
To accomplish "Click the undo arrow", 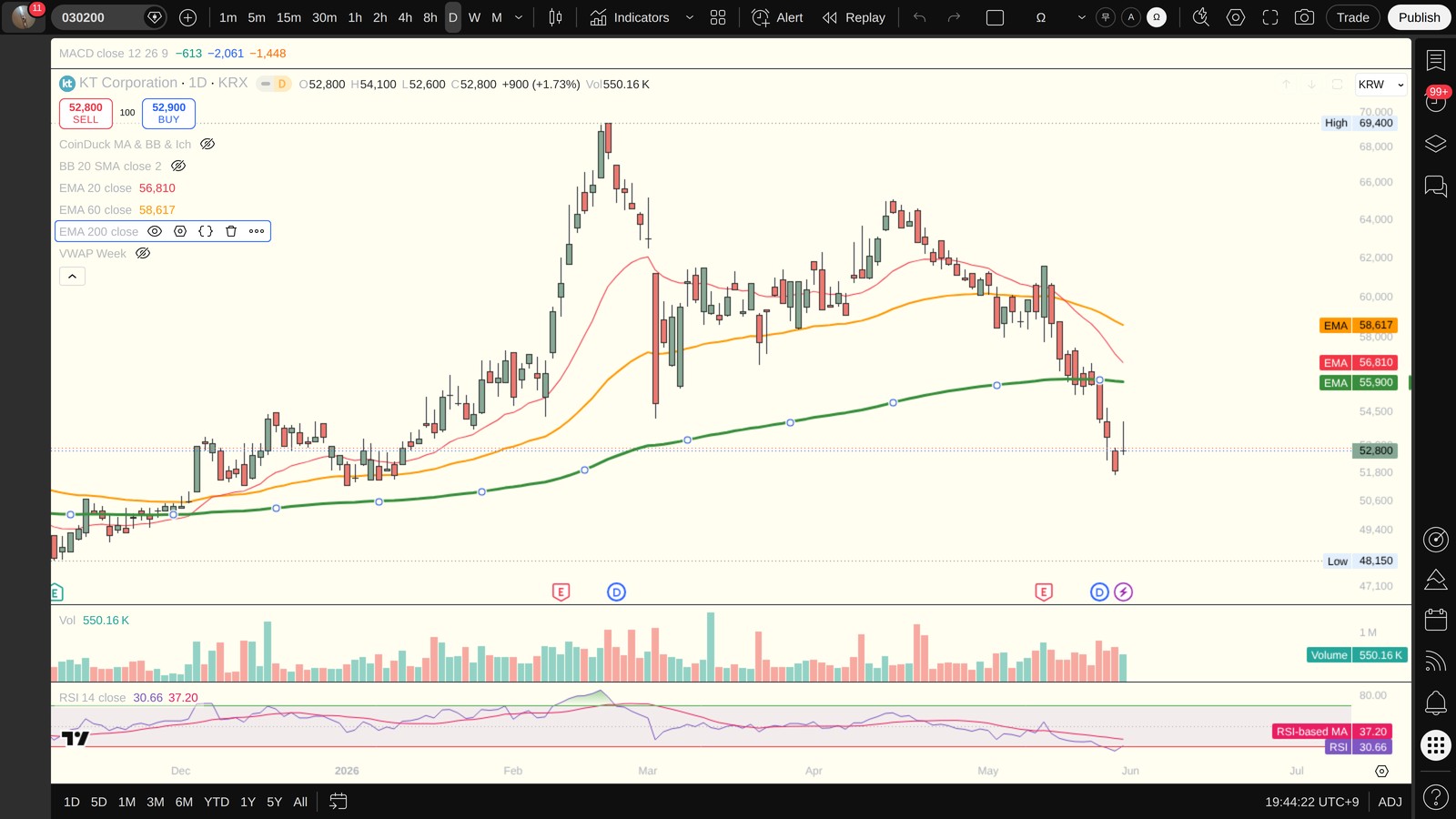I will [920, 17].
